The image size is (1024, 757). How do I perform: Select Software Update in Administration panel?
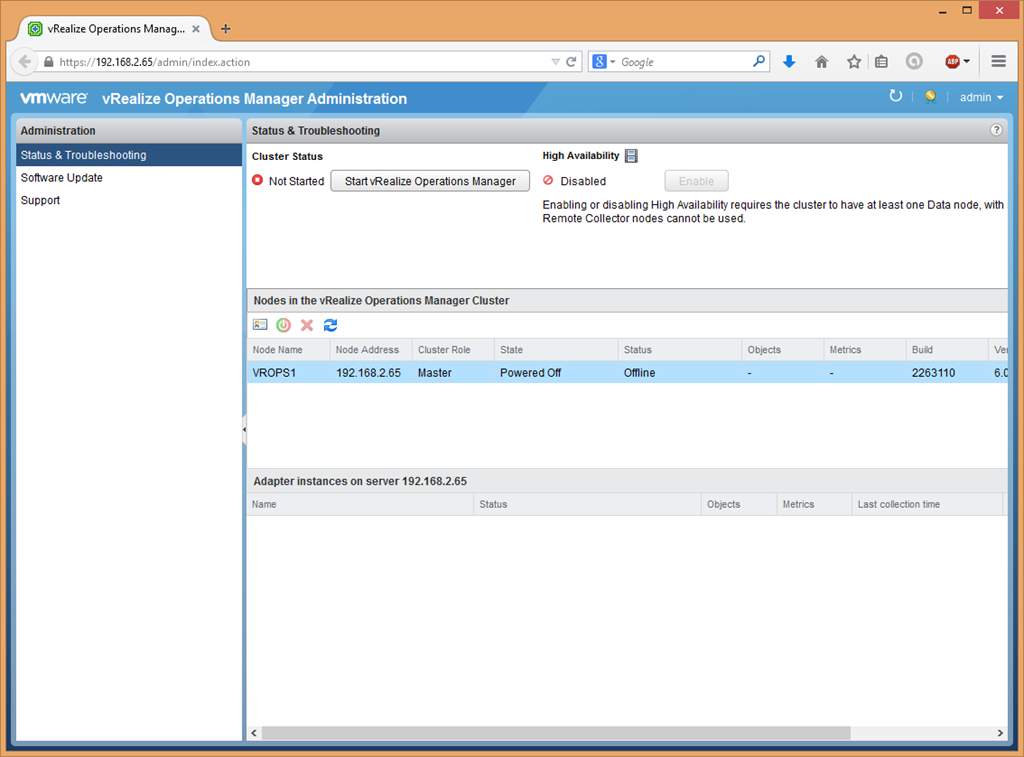pyautogui.click(x=62, y=178)
